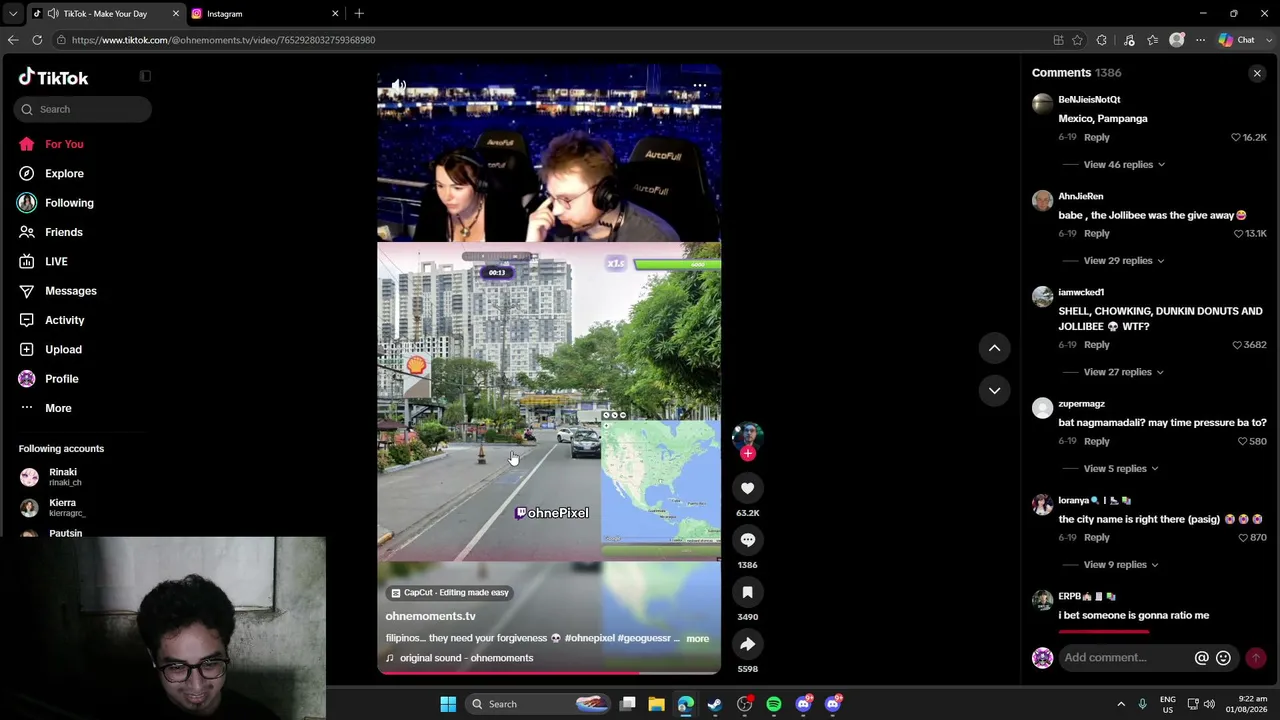Click the CapCut editing made easy badge
The image size is (1280, 720).
[450, 593]
